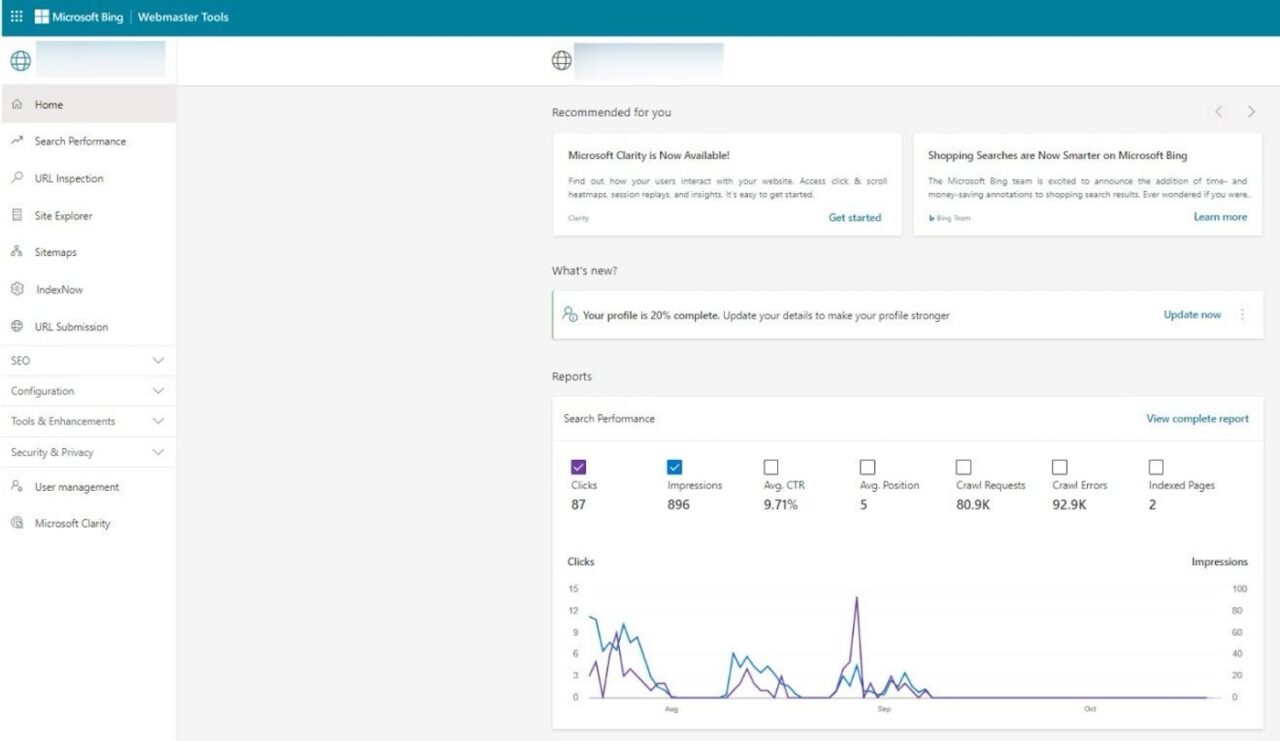The width and height of the screenshot is (1280, 741).
Task: Click the Microsoft apps launcher grid
Action: [15, 16]
